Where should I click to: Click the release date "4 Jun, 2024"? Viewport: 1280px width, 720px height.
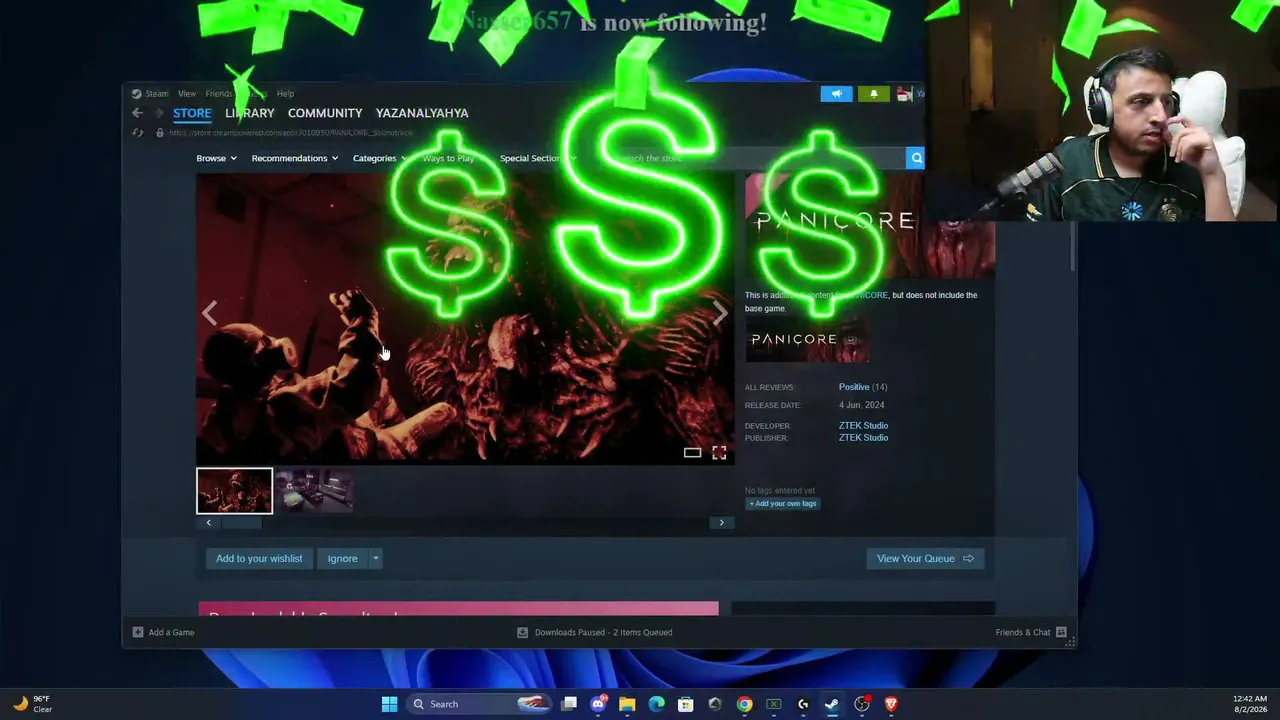click(861, 405)
